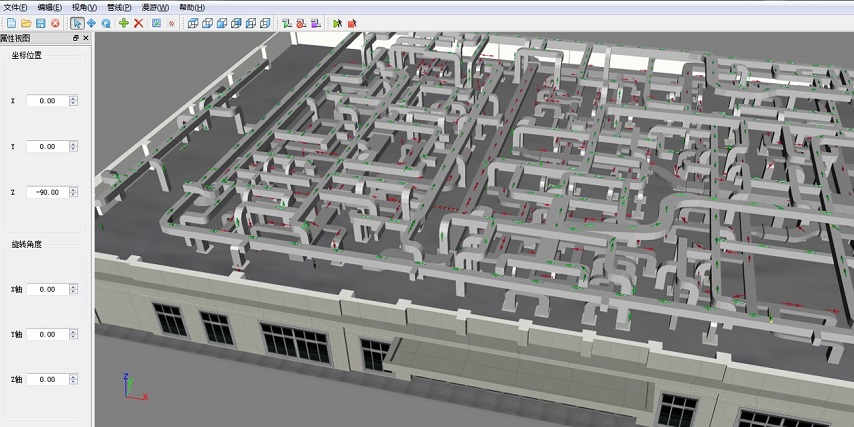The height and width of the screenshot is (427, 854).
Task: Close the 属性视图 panel
Action: pos(86,38)
